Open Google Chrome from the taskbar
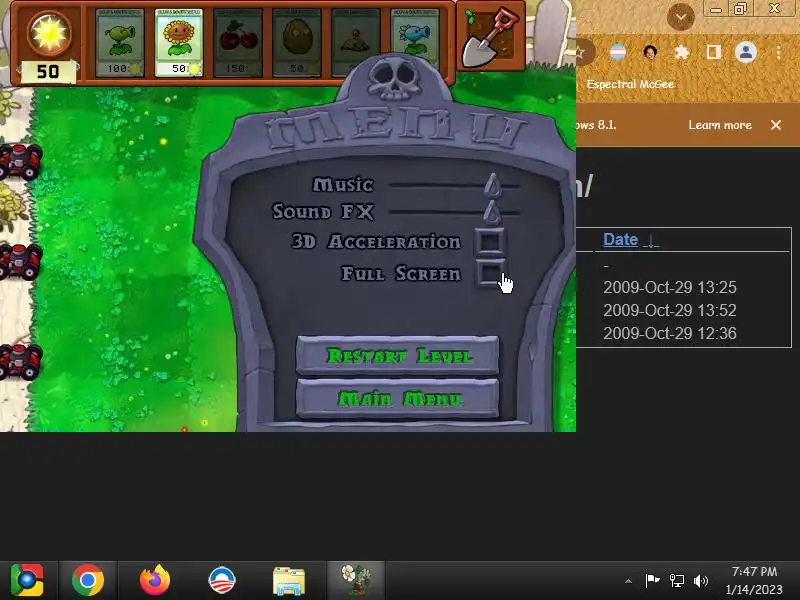This screenshot has width=800, height=600. click(x=88, y=580)
